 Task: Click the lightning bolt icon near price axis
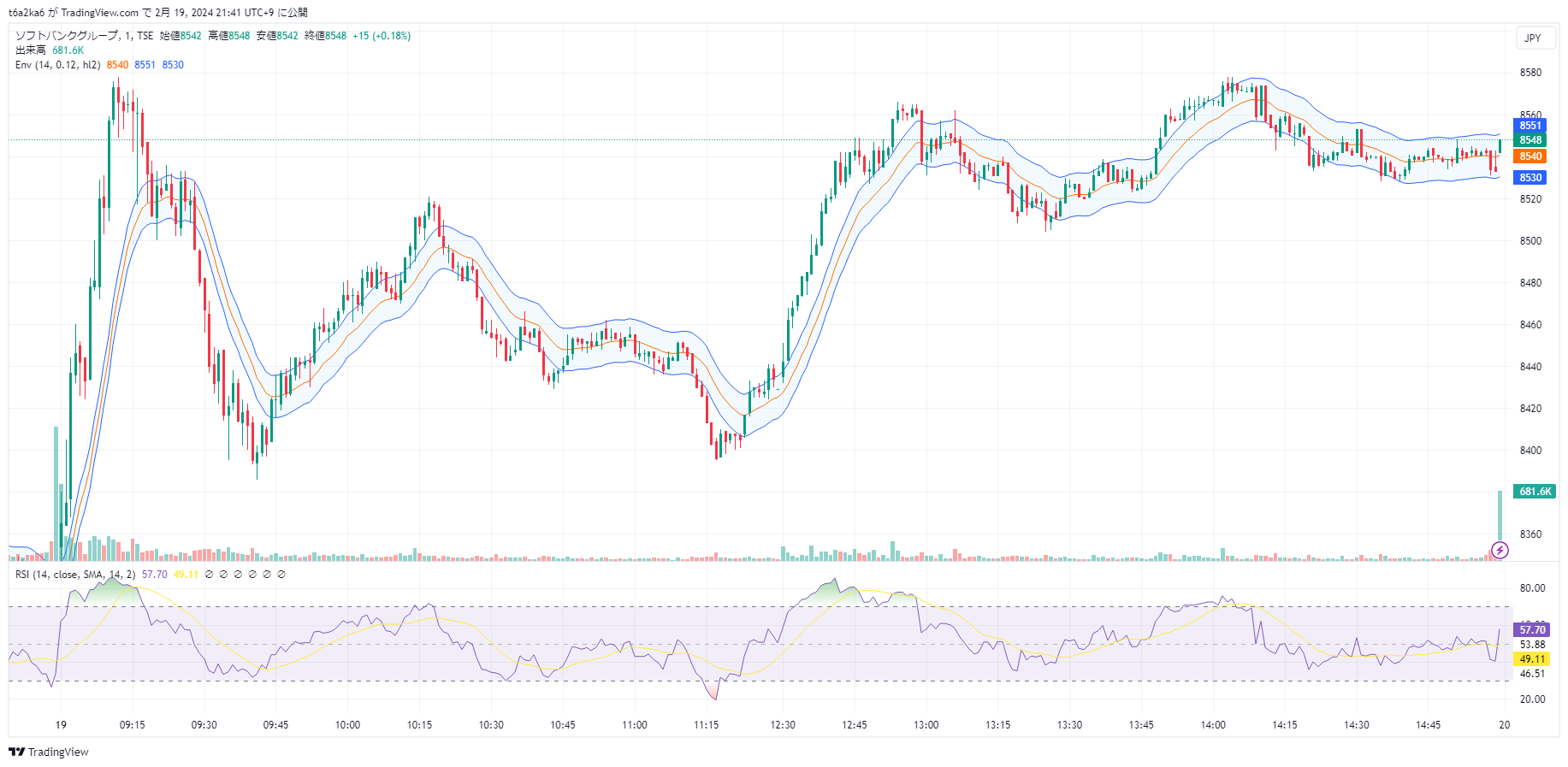pyautogui.click(x=1500, y=550)
